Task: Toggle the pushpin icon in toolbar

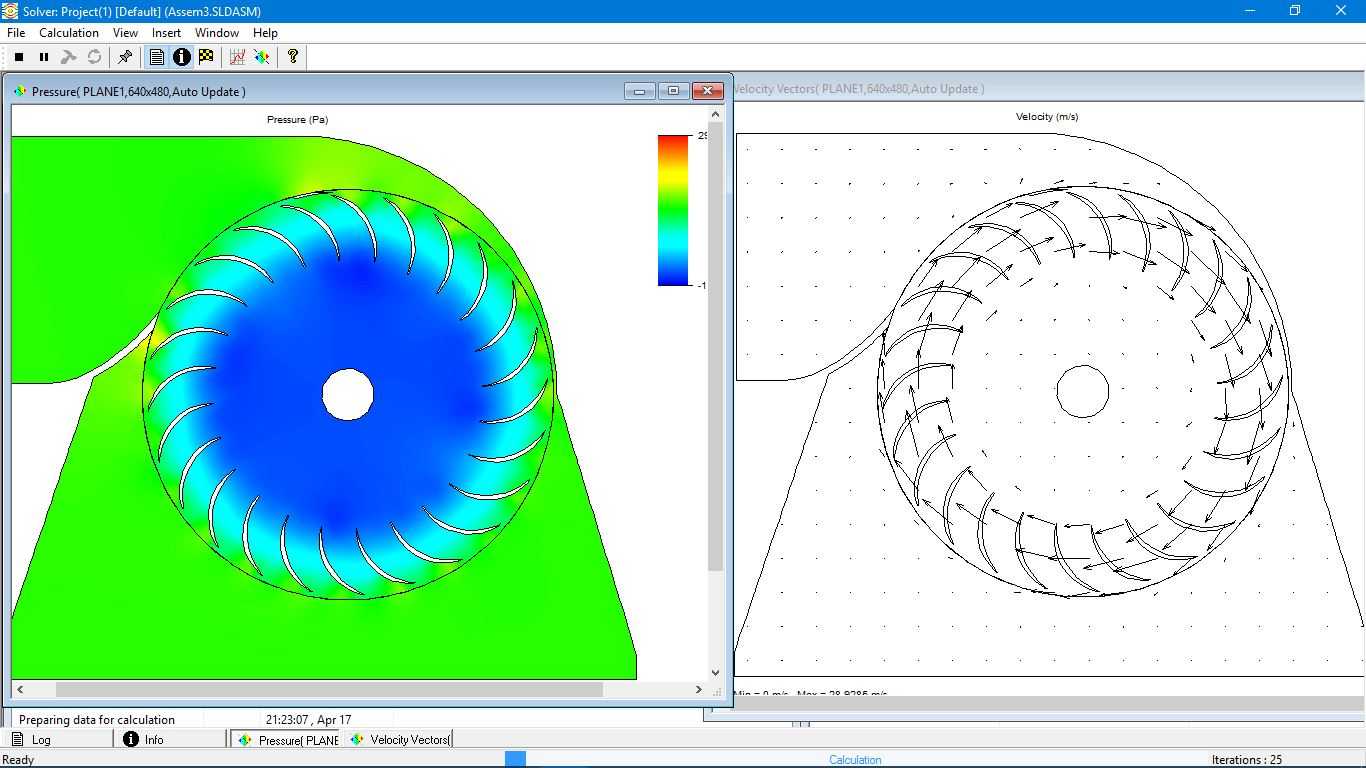Action: click(x=125, y=57)
